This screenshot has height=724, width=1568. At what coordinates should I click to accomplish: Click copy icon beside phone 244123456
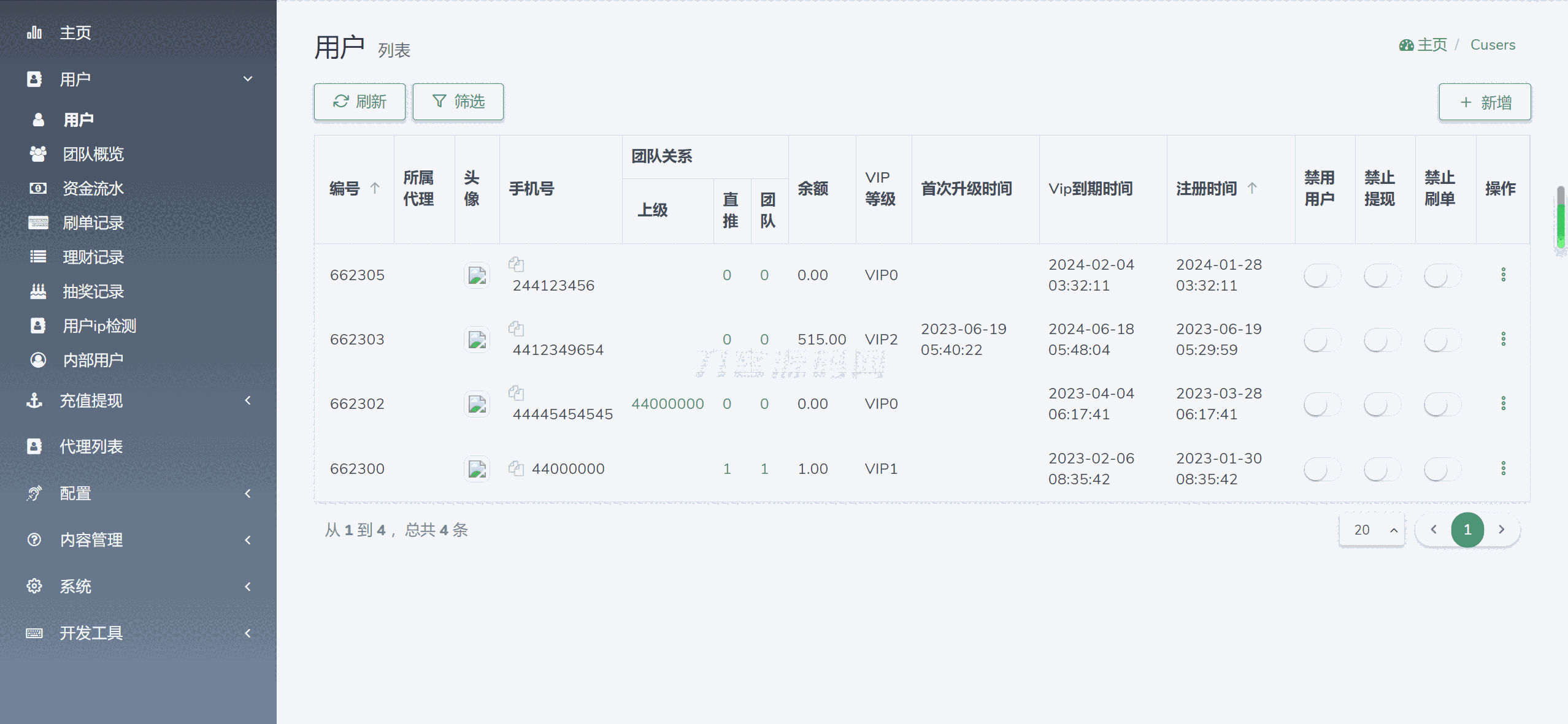(x=516, y=264)
